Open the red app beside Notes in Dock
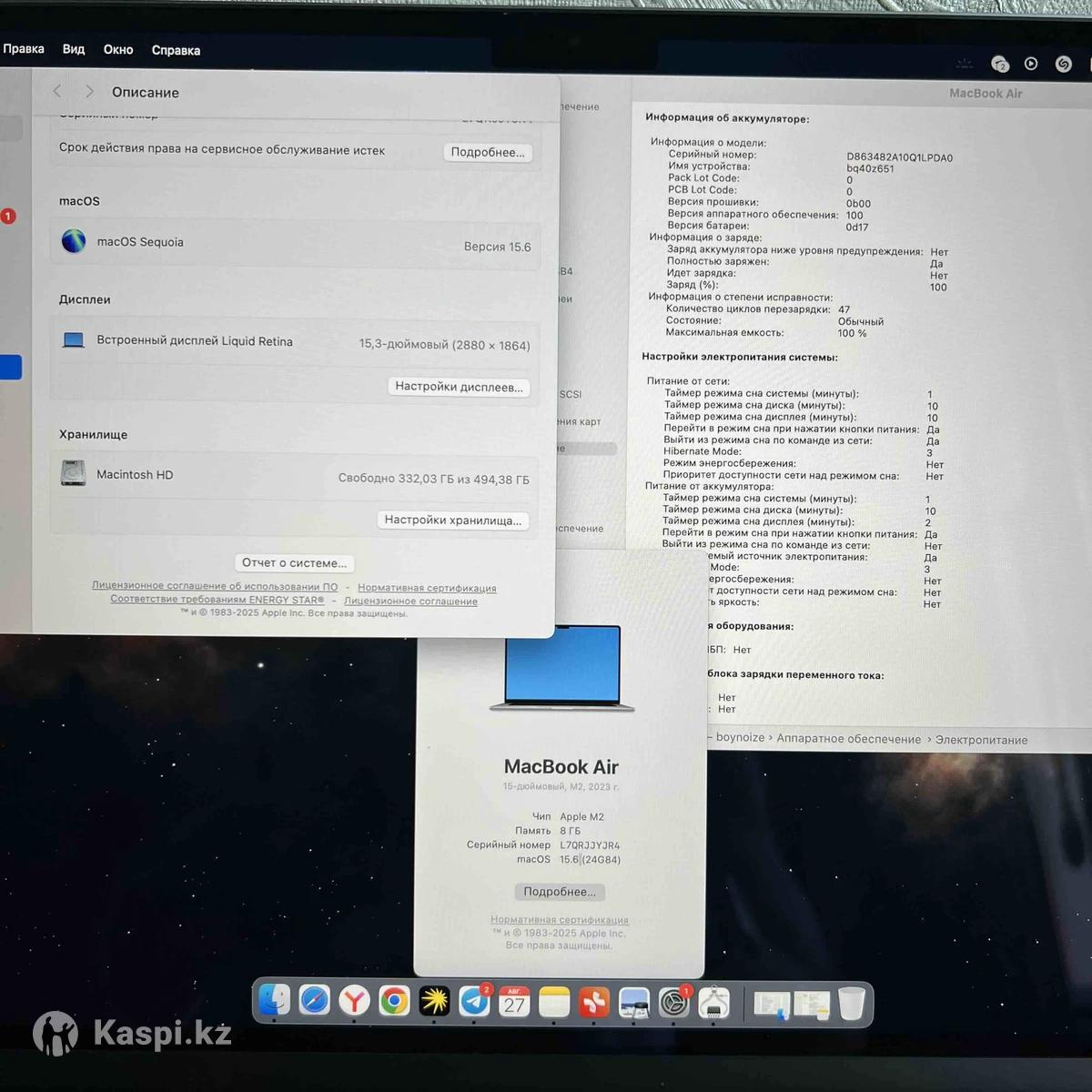Screen dimensions: 1092x1092 click(x=594, y=1003)
